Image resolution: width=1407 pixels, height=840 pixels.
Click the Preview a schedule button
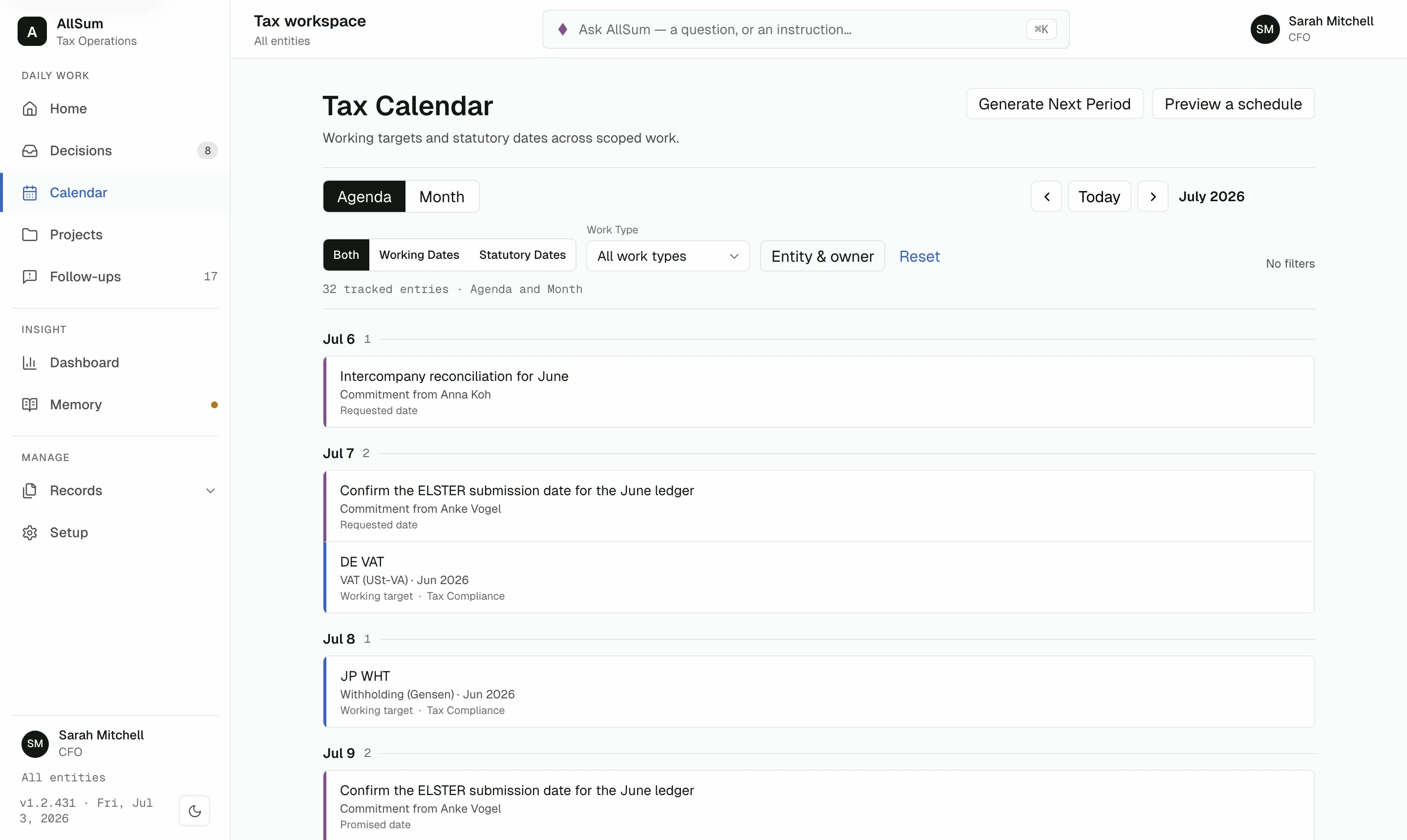[x=1233, y=104]
